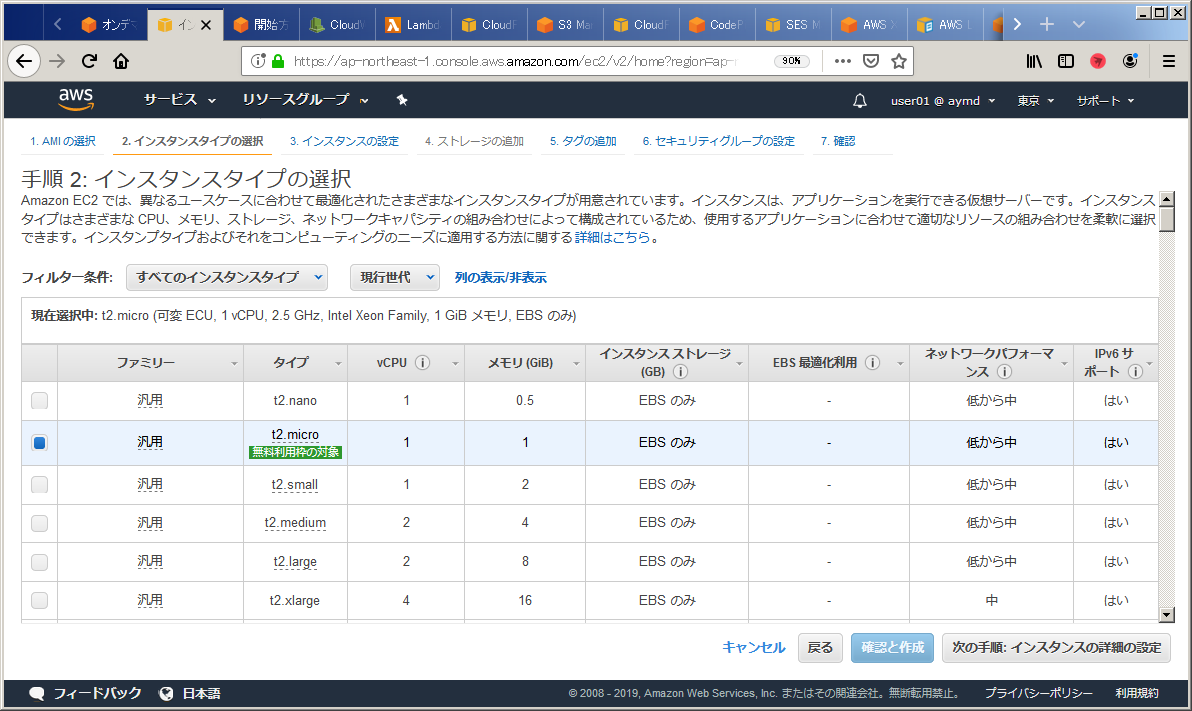Open the 現行世代 generation dropdown
1192x711 pixels.
(x=395, y=278)
